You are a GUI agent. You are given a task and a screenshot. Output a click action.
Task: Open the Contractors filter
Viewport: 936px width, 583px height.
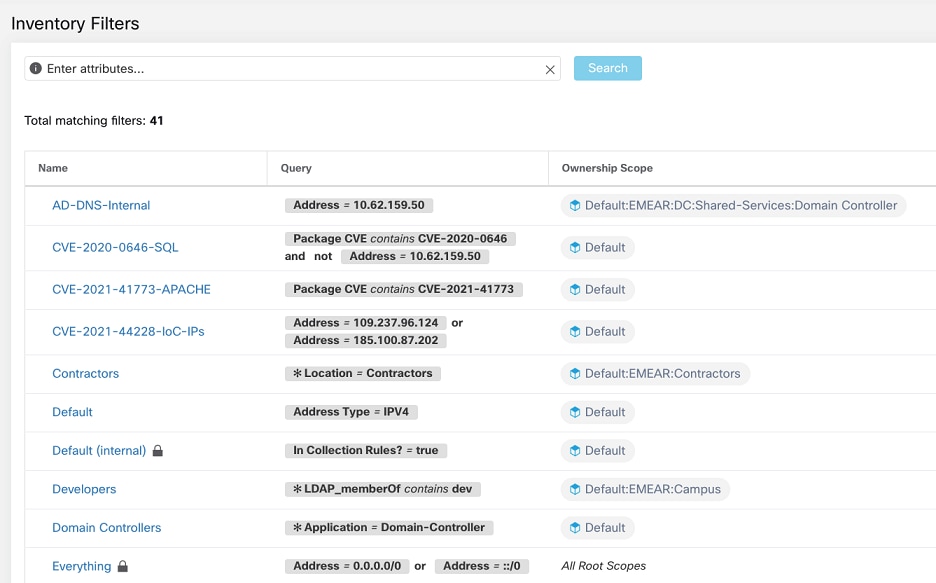[x=85, y=373]
